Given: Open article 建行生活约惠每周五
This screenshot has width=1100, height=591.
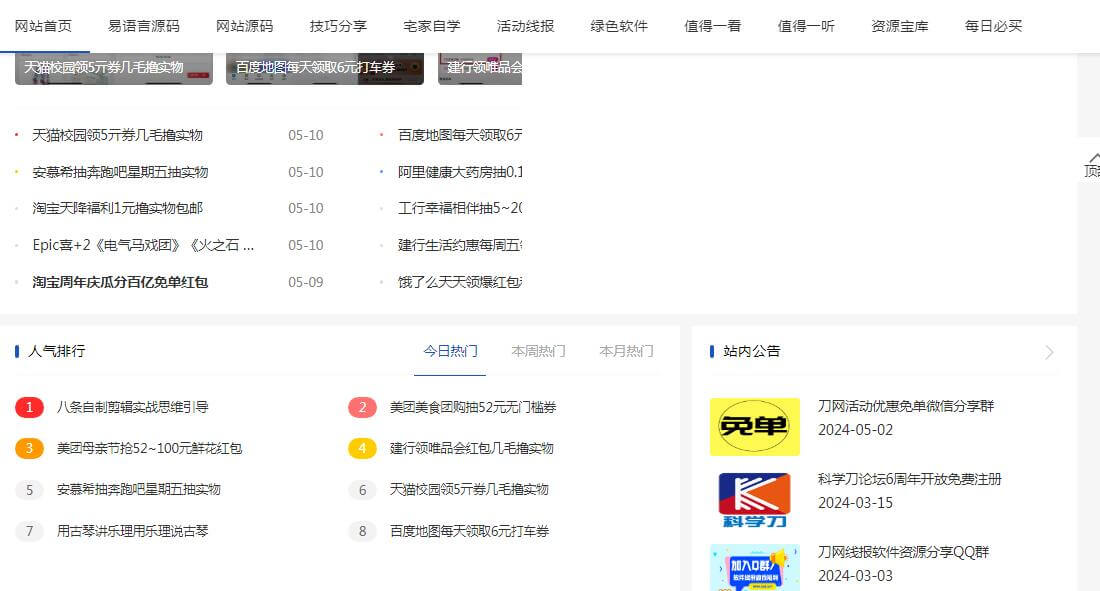Looking at the screenshot, I should click(460, 245).
